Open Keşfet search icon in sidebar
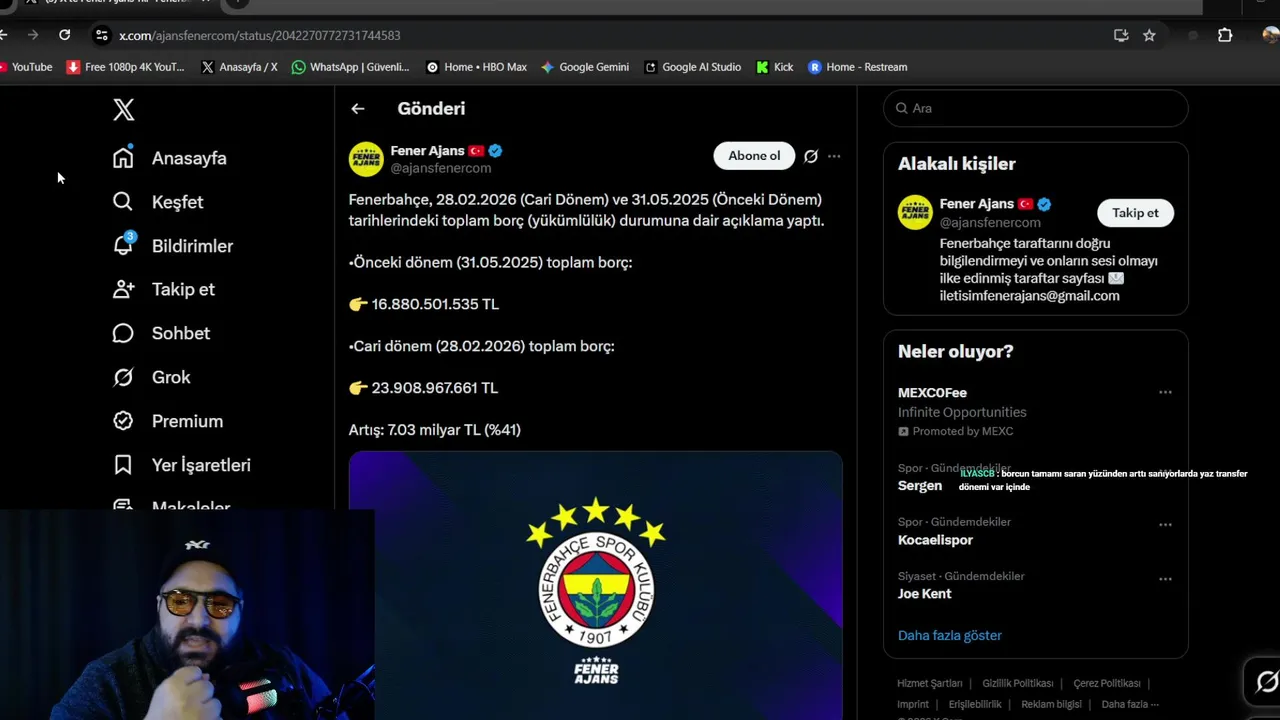Screen dimensions: 1280x720 [123, 202]
